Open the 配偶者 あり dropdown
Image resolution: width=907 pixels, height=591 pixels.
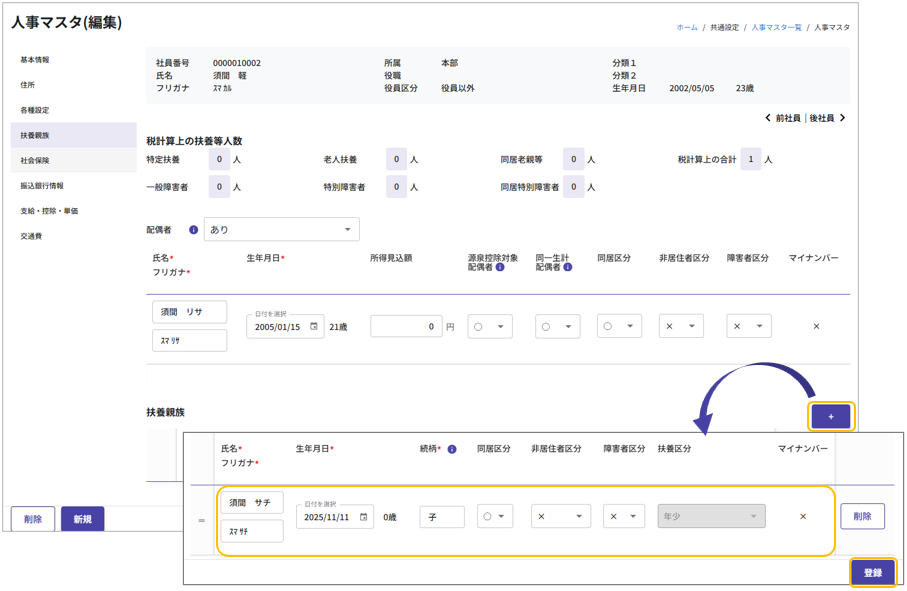pos(282,230)
